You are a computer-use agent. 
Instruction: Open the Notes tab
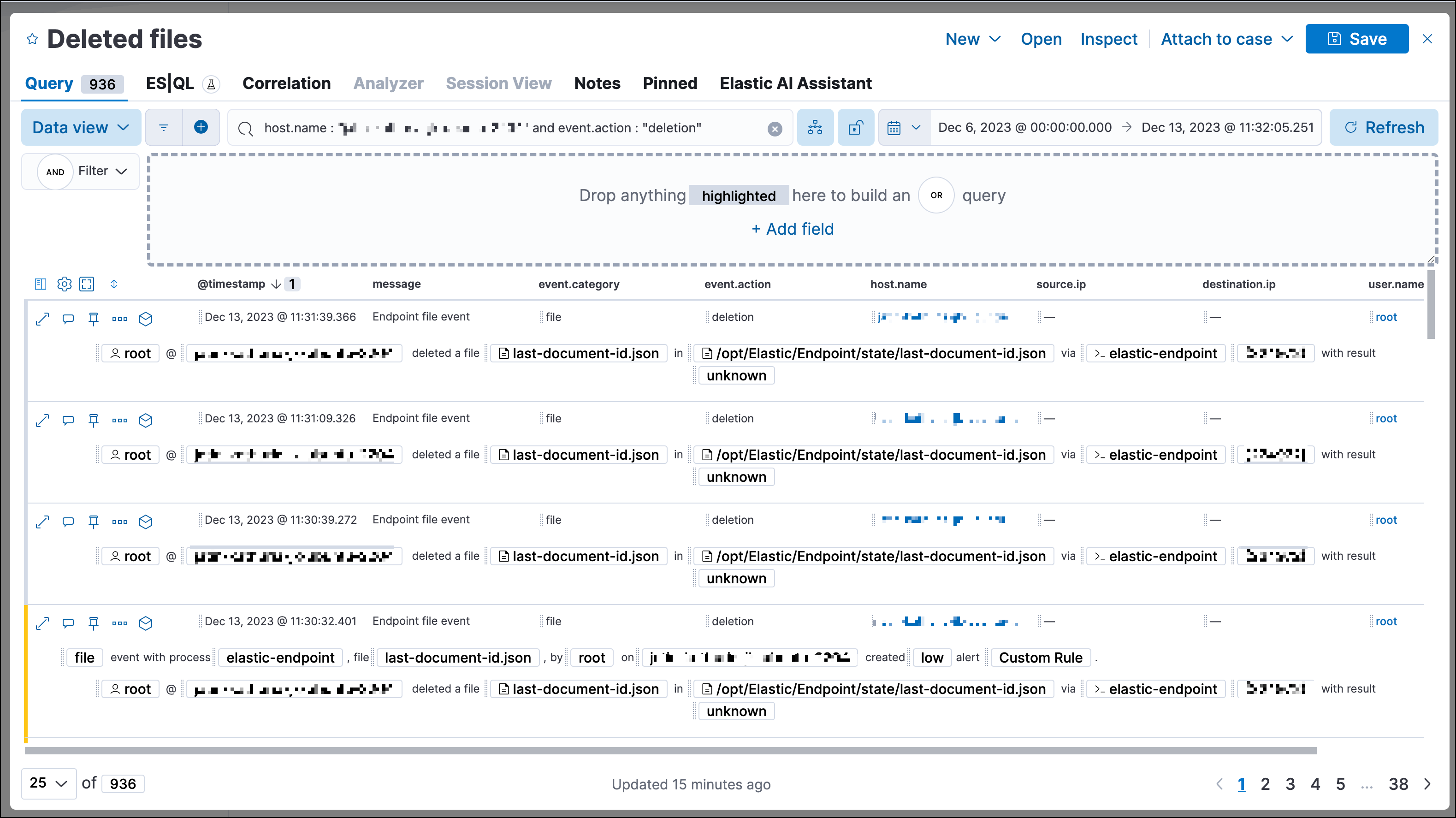pyautogui.click(x=597, y=83)
